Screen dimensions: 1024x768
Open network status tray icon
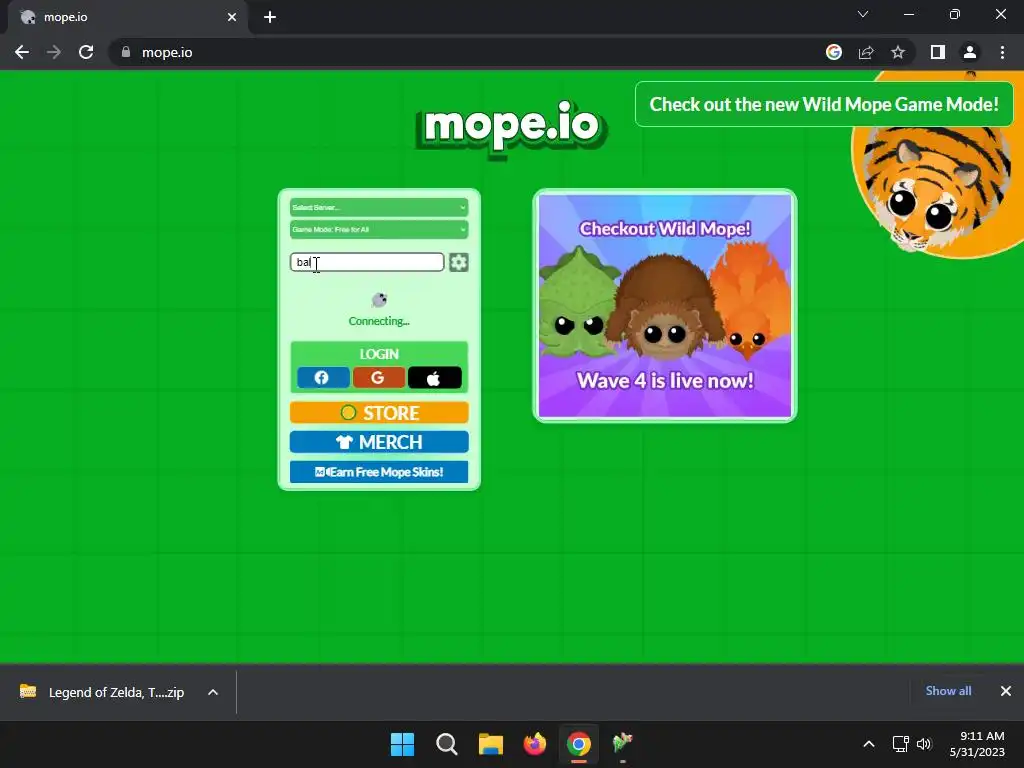point(901,744)
